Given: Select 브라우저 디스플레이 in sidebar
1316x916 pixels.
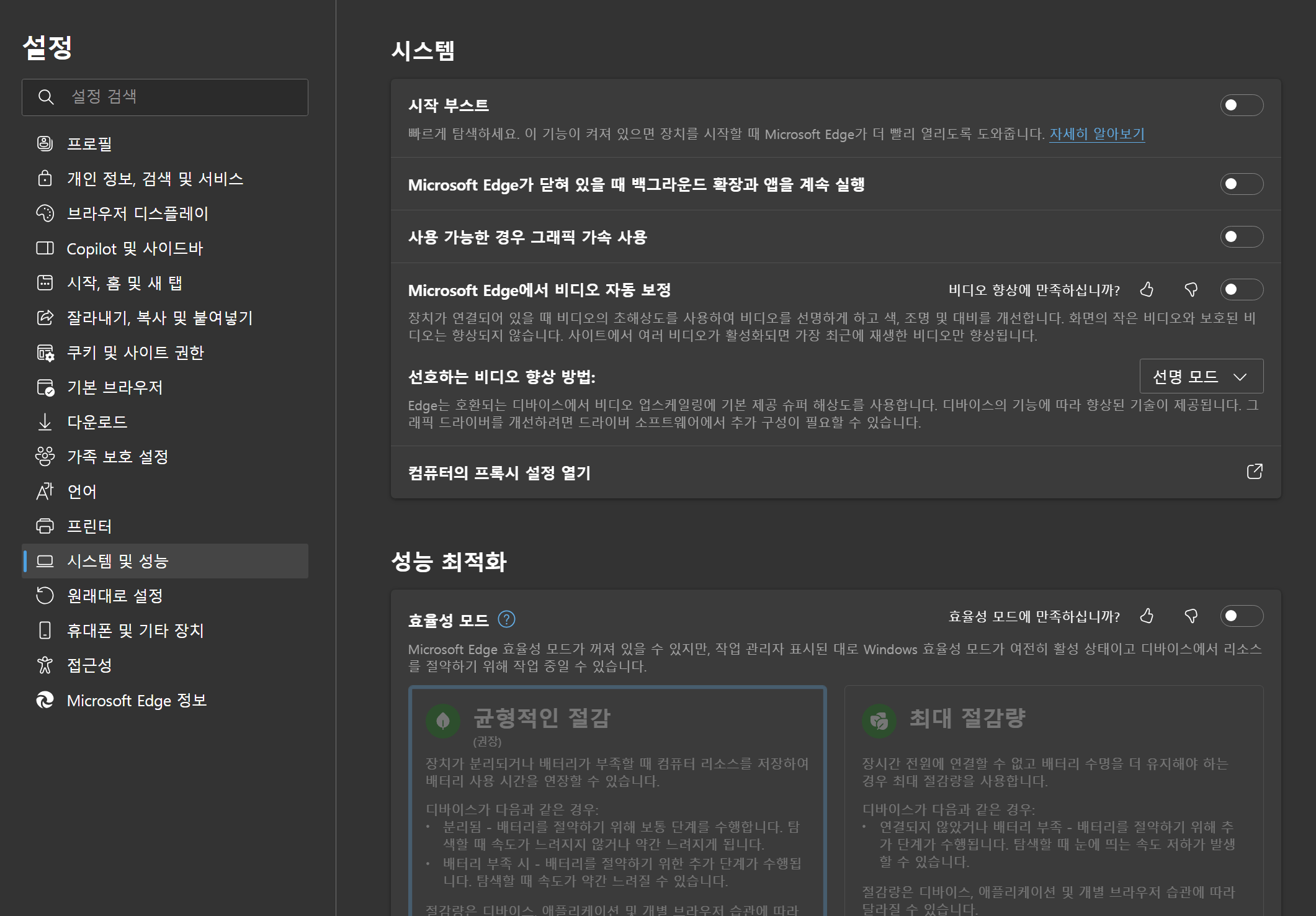Looking at the screenshot, I should pyautogui.click(x=137, y=213).
